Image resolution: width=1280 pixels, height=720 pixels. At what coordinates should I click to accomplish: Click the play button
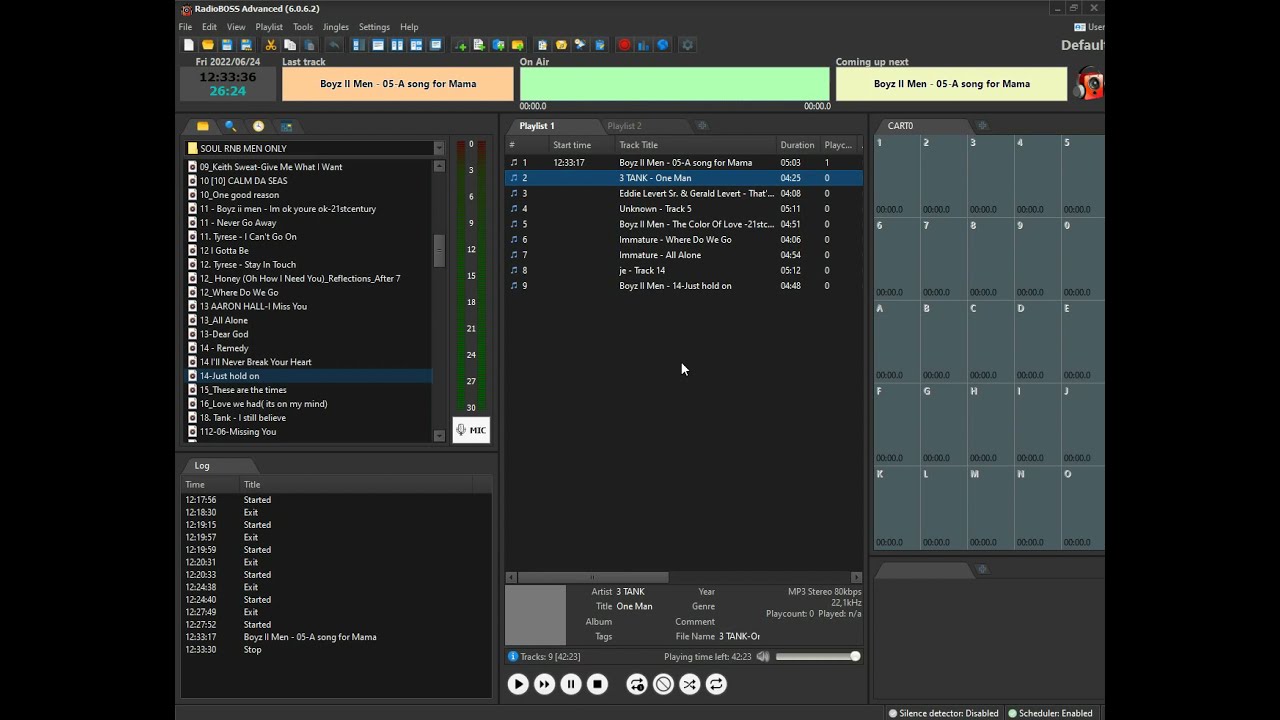(518, 684)
